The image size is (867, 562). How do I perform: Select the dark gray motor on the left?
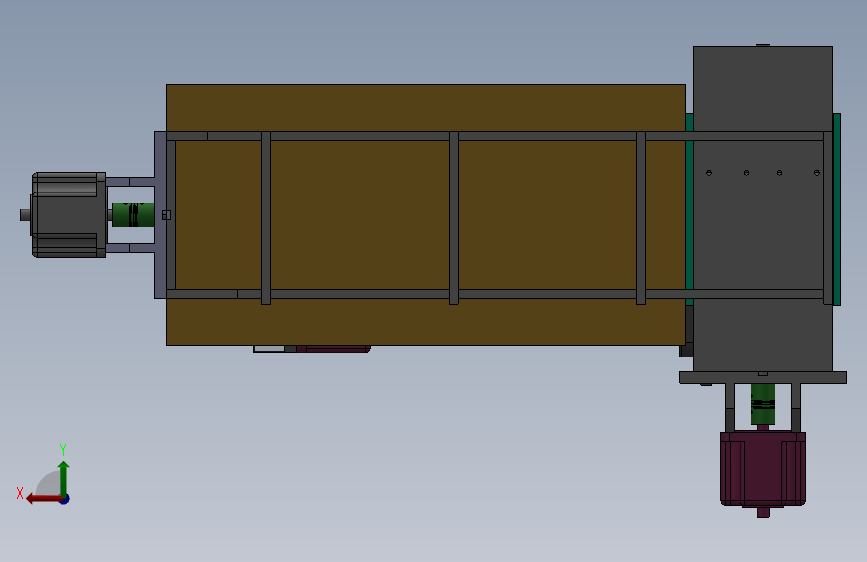coord(68,215)
